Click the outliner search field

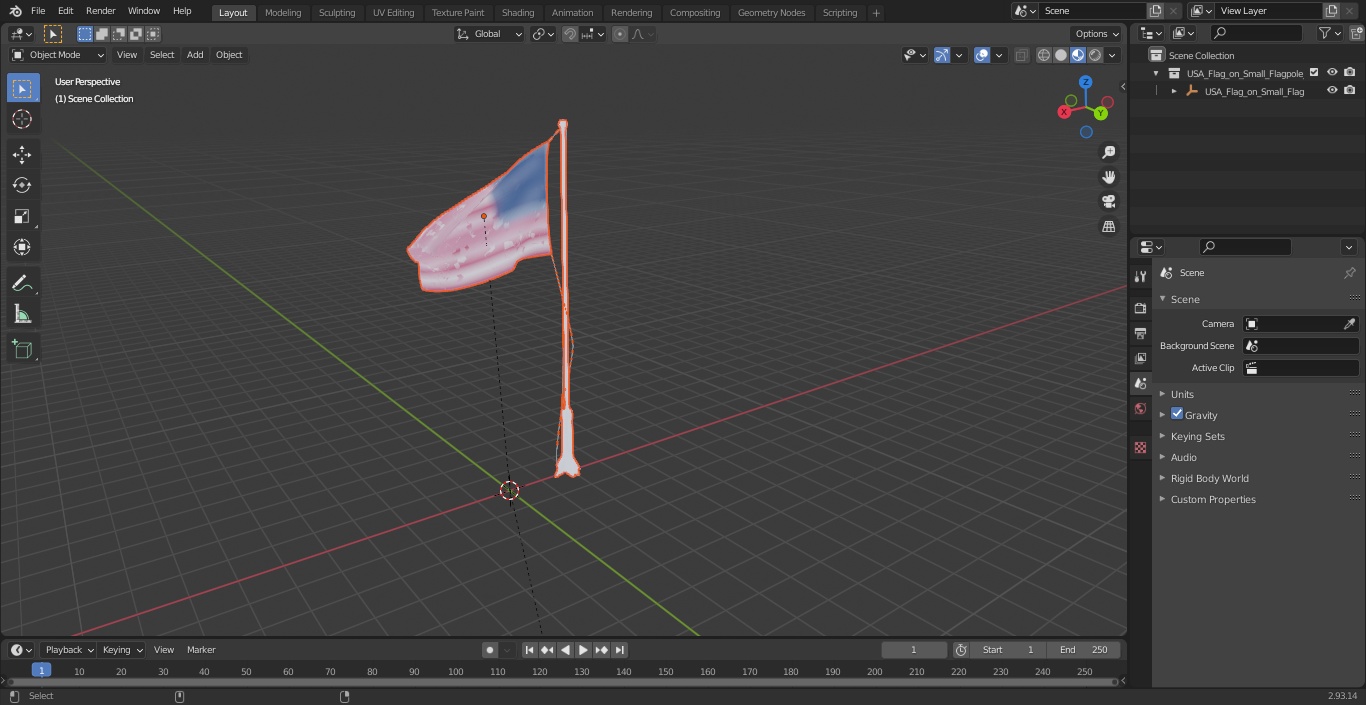[1256, 33]
